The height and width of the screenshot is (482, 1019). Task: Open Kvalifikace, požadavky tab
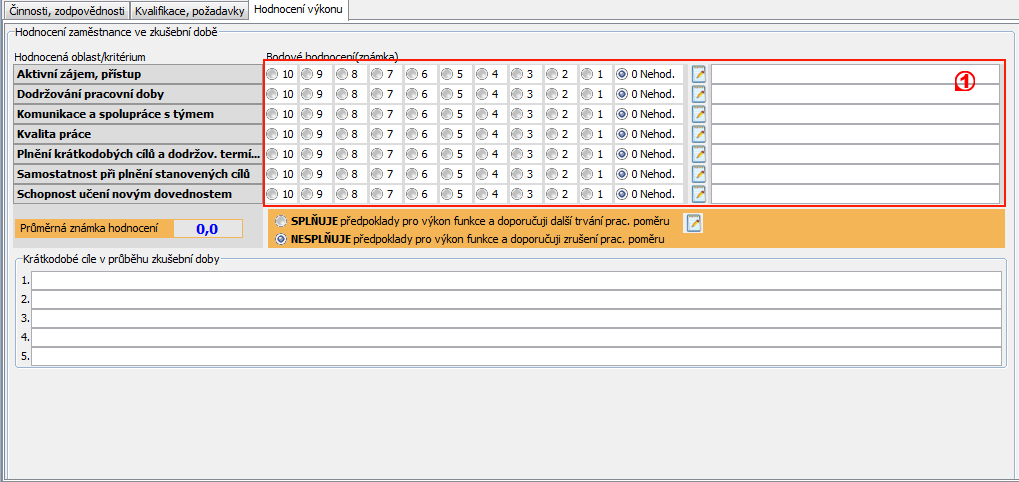pyautogui.click(x=189, y=11)
